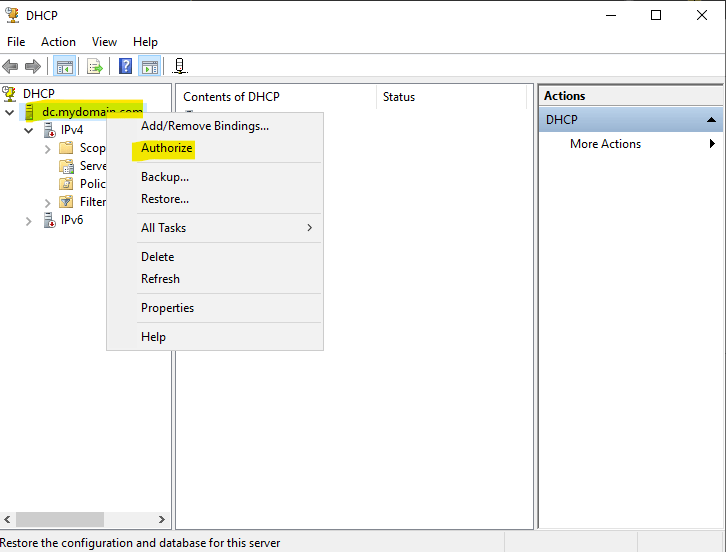Collapse the IPv4 tree node

pos(29,130)
